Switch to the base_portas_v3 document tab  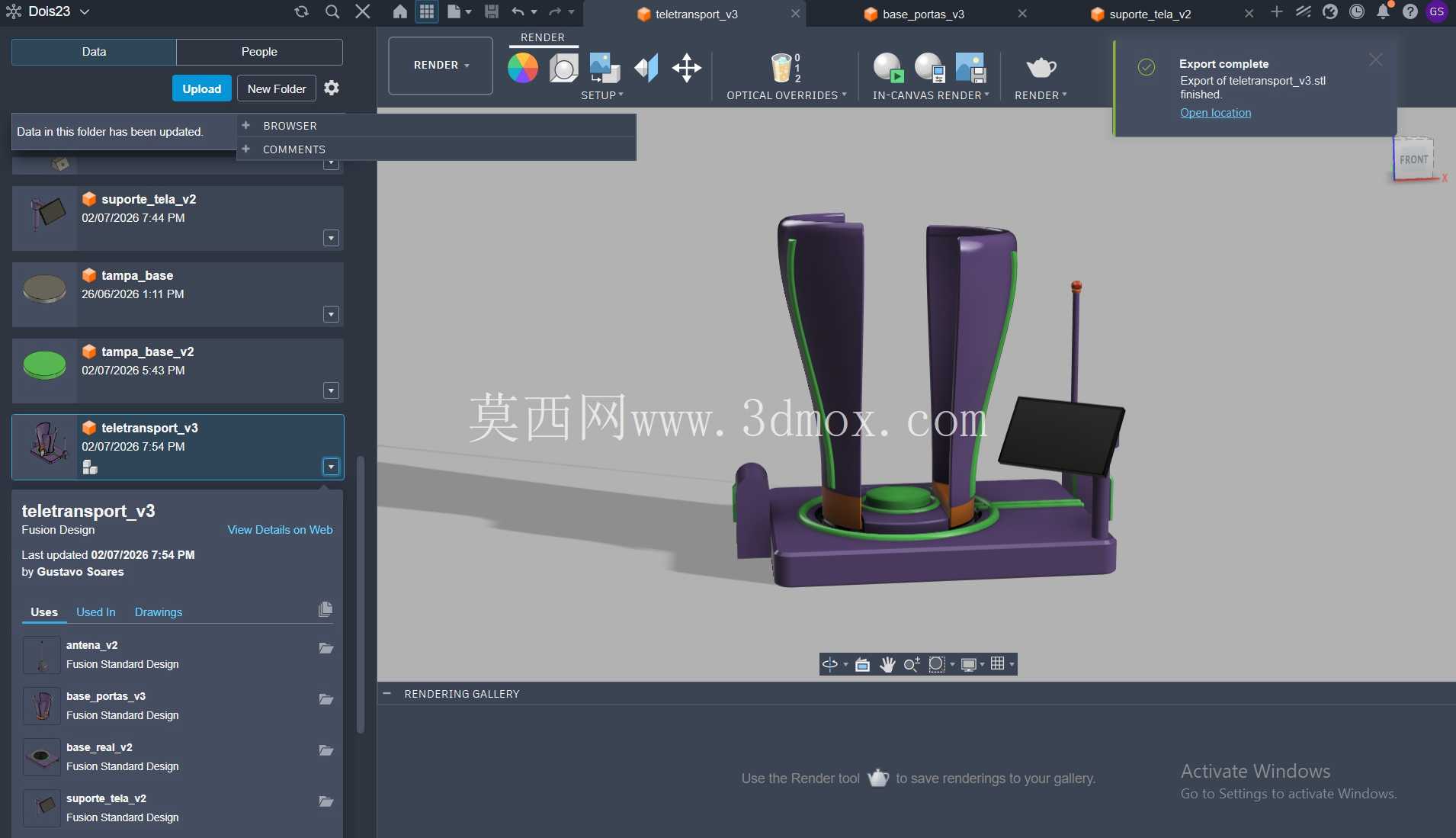tap(922, 14)
